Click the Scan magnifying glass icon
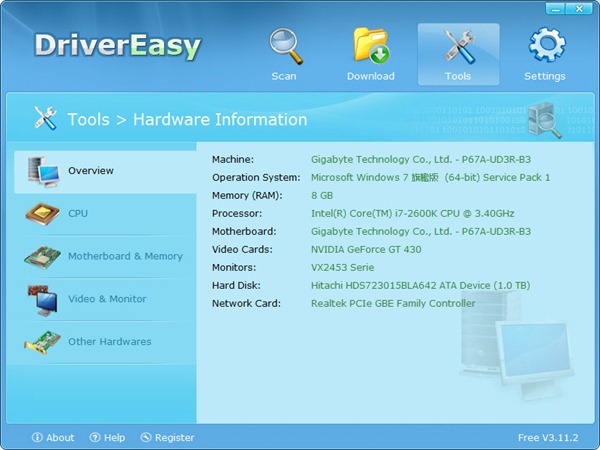This screenshot has height=450, width=600. click(x=286, y=46)
